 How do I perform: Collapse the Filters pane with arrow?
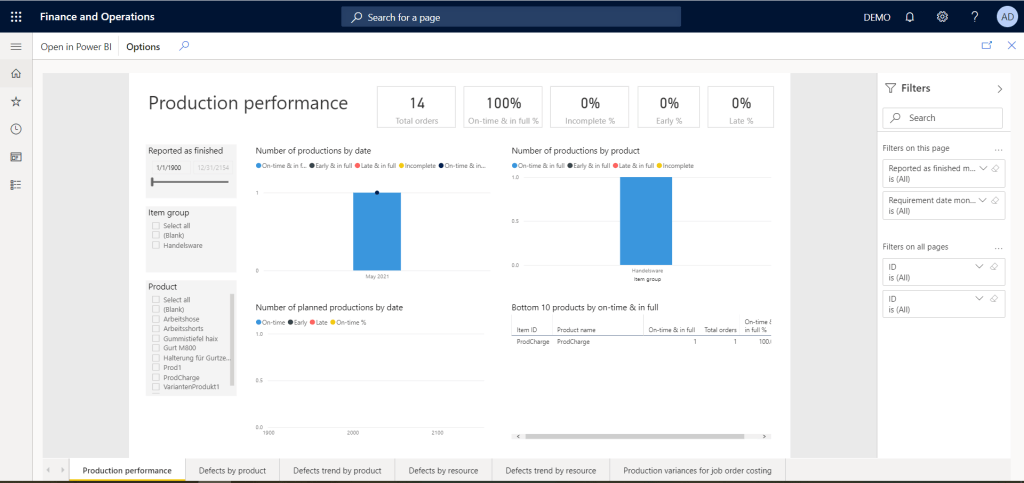[999, 89]
